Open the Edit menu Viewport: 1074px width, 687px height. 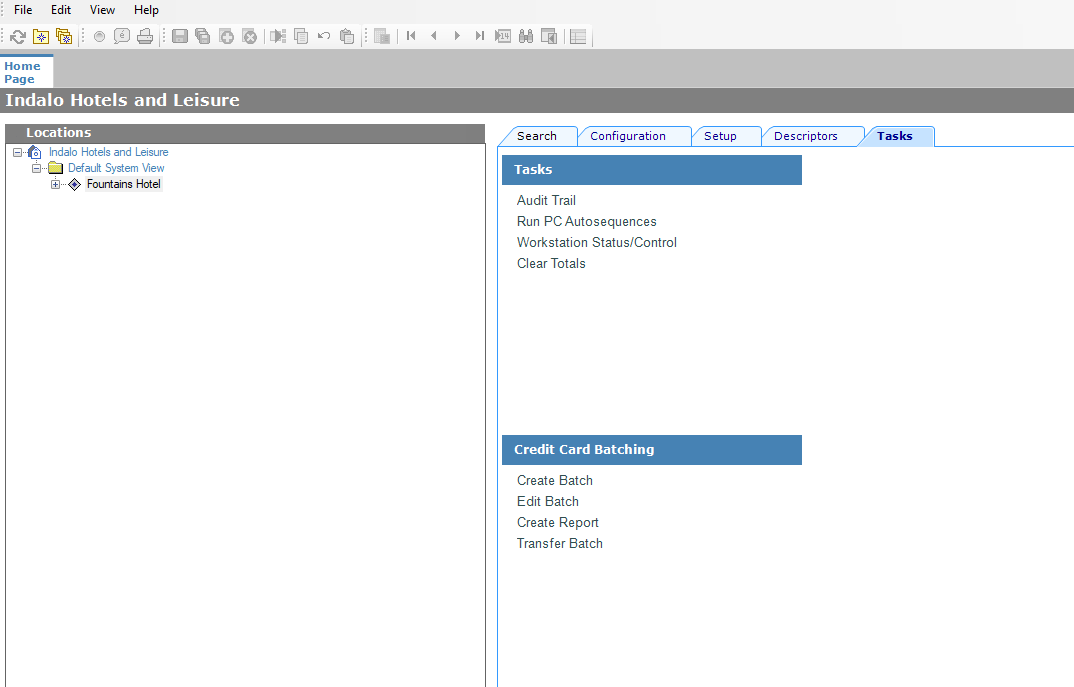coord(61,10)
